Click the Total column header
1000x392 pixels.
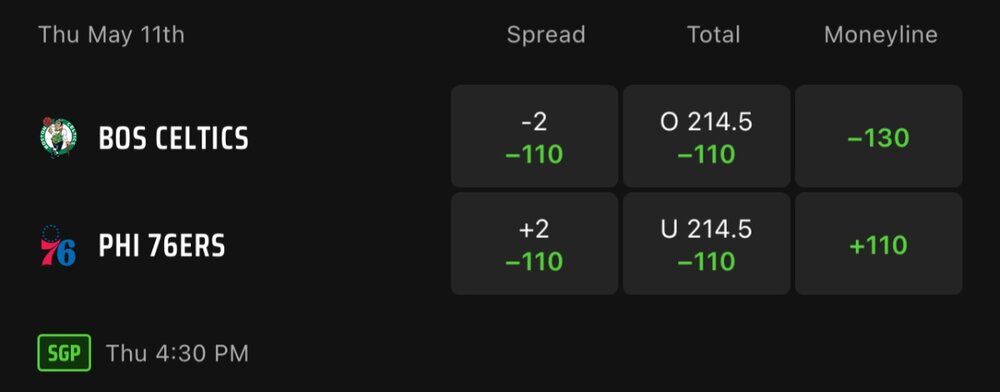714,34
